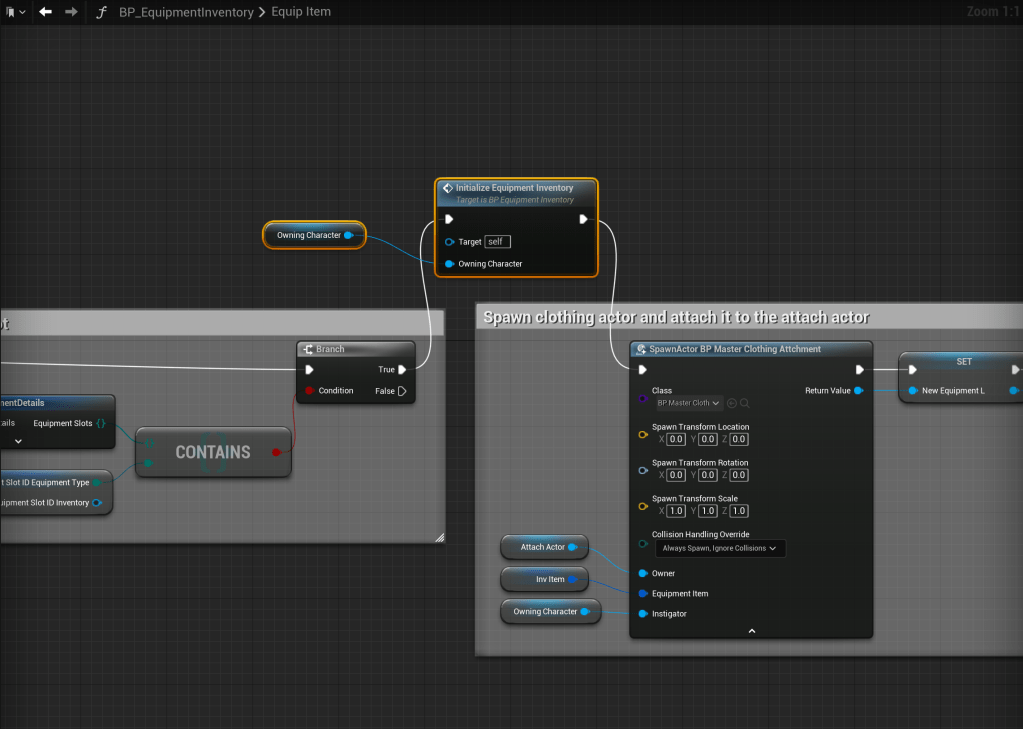Click the Spawn Transform Rotation Y field

click(707, 475)
